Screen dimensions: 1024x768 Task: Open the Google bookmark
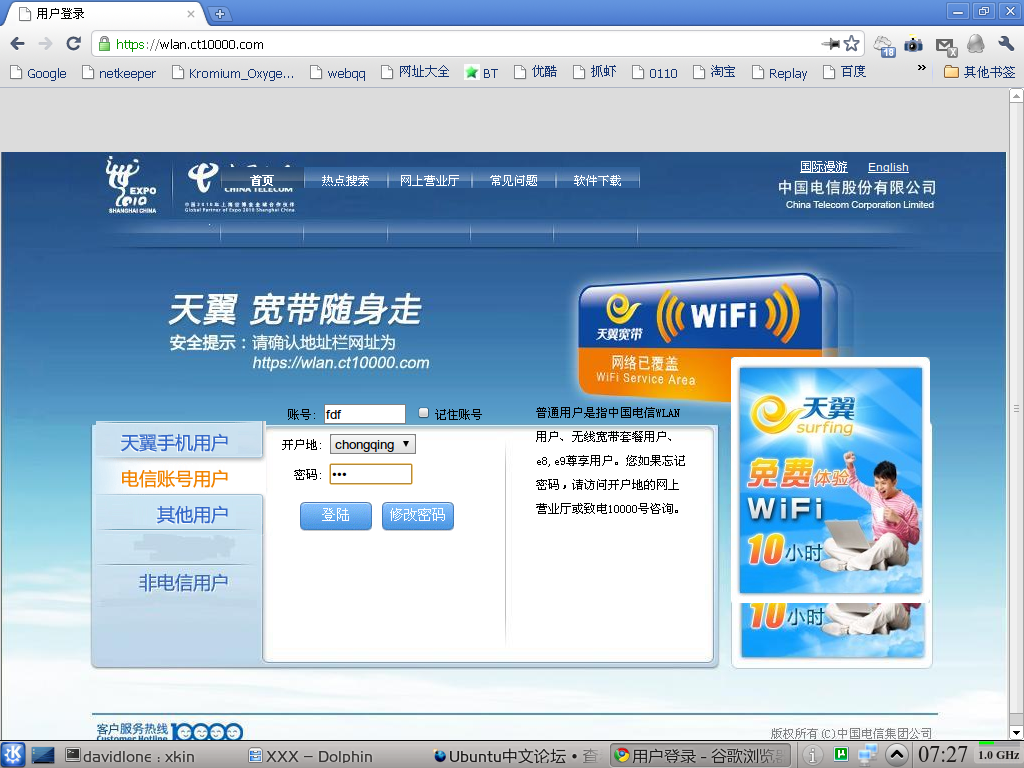39,72
